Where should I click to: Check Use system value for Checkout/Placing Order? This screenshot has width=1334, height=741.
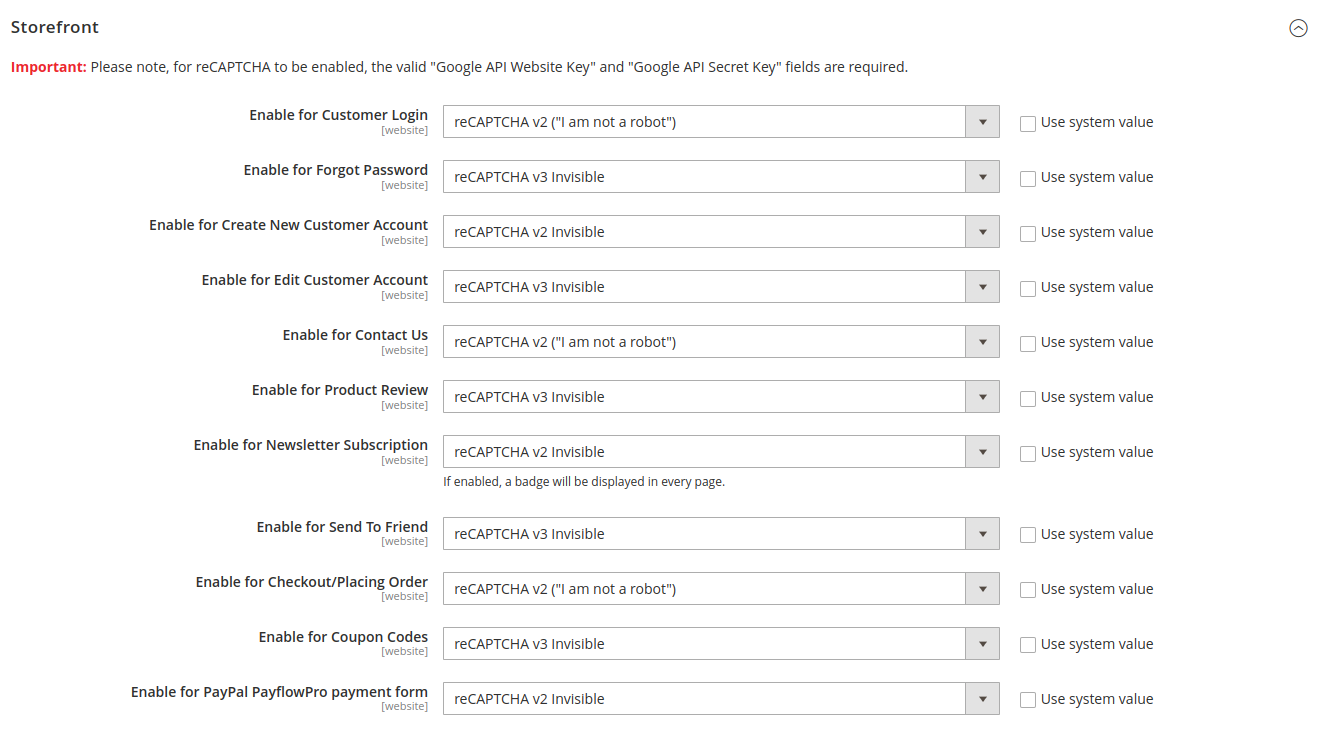click(x=1028, y=590)
